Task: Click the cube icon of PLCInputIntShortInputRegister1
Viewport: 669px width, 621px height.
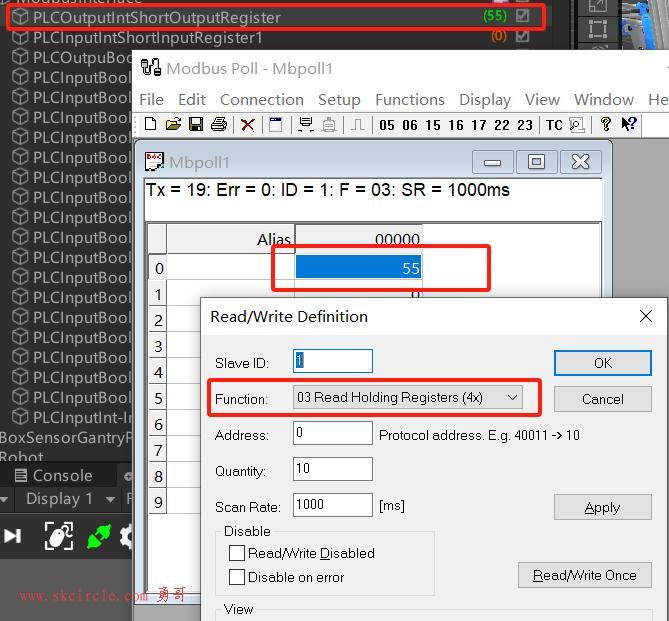Action: (x=20, y=38)
